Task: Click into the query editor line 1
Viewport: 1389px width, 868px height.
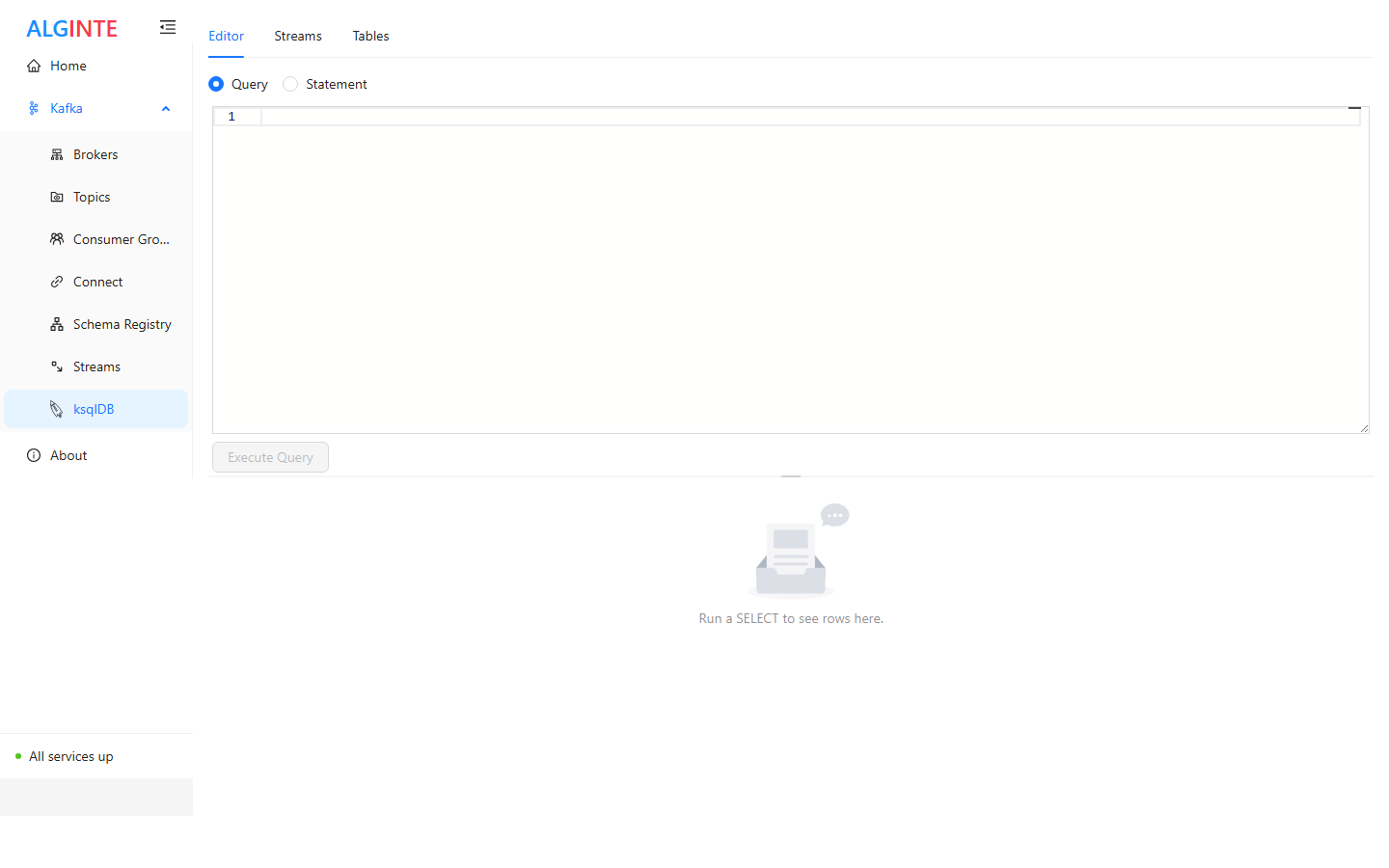Action: coord(810,117)
